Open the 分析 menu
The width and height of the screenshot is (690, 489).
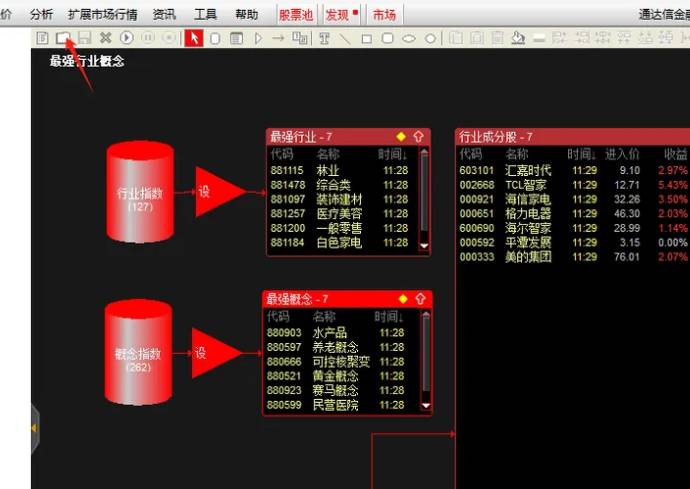[41, 15]
